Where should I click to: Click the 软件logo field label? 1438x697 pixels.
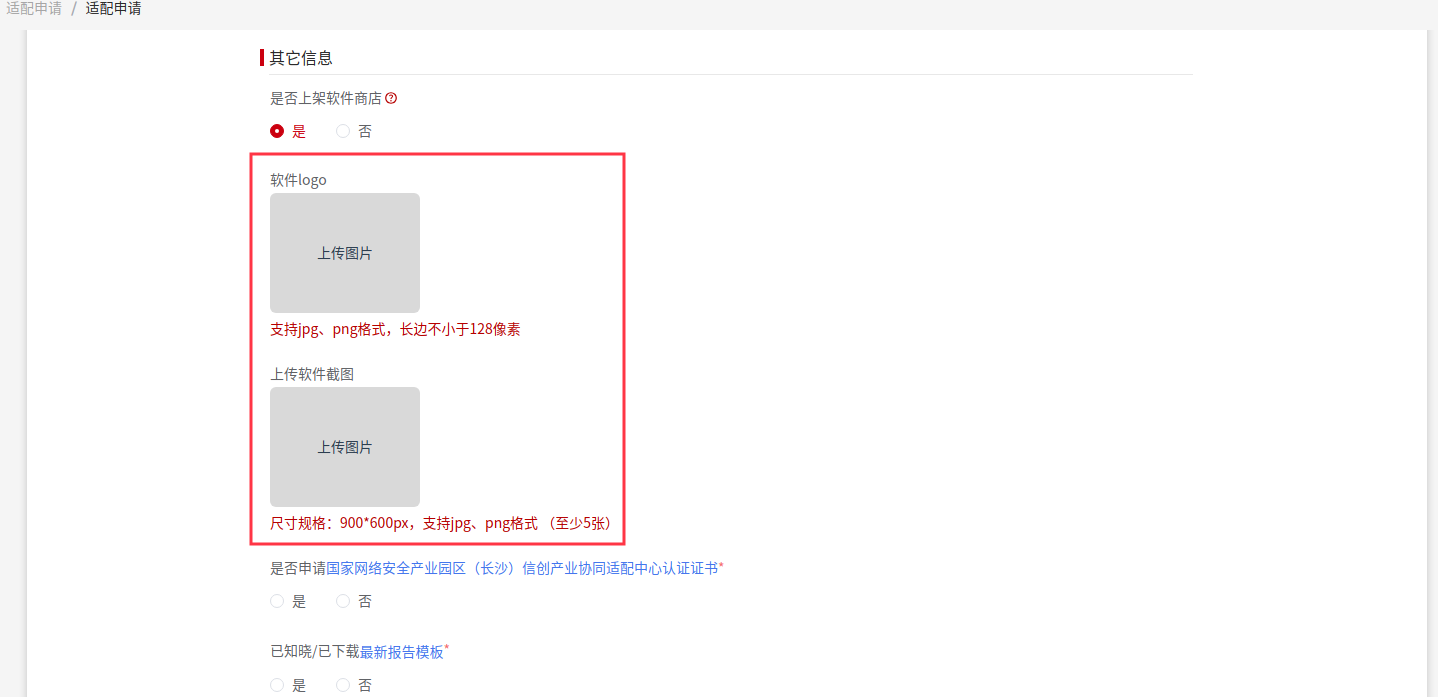coord(298,180)
